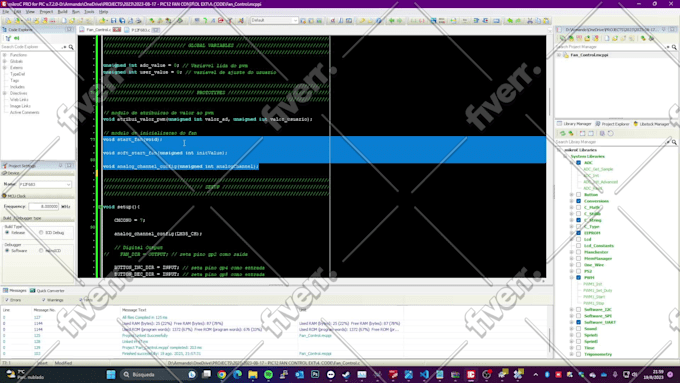The width and height of the screenshot is (680, 383).
Task: Open Spotify from the Windows taskbar
Action: tap(268, 374)
